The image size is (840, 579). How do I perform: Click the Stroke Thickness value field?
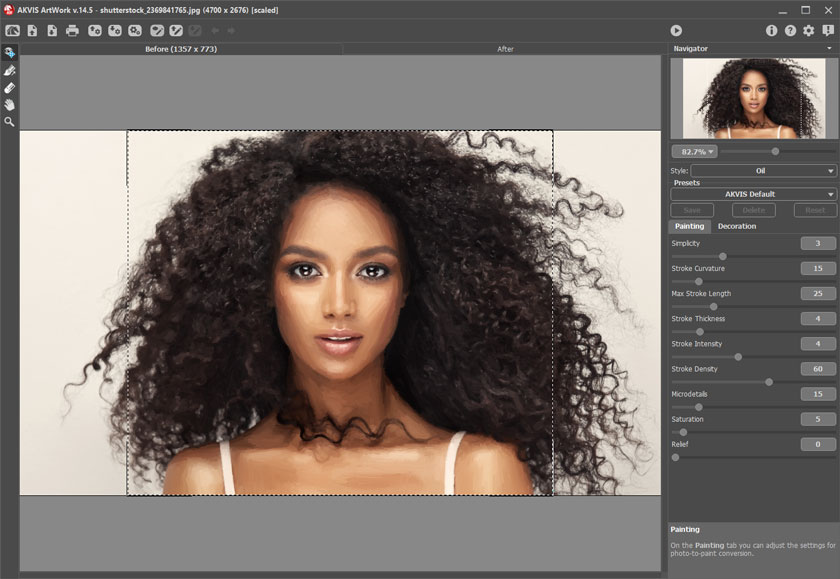click(818, 319)
